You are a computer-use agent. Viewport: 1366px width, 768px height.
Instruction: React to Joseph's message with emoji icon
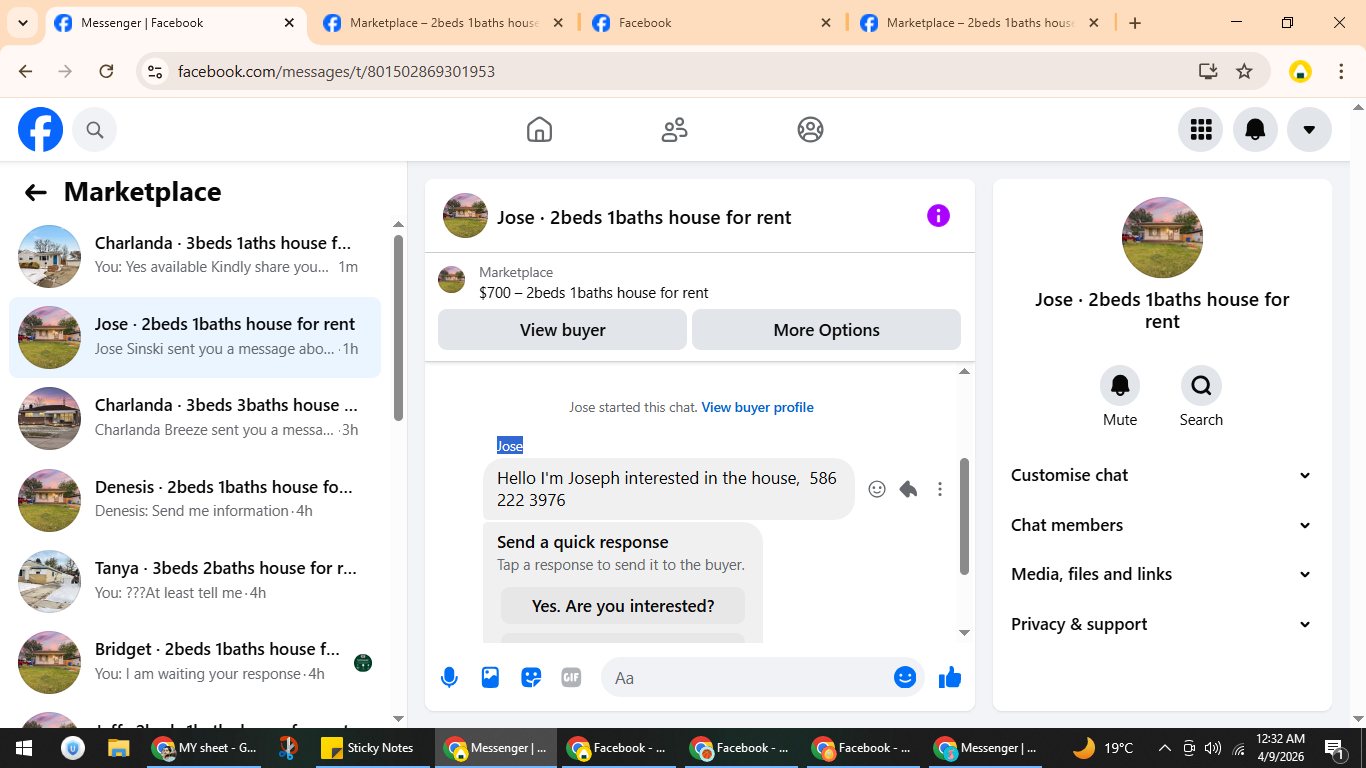point(877,489)
